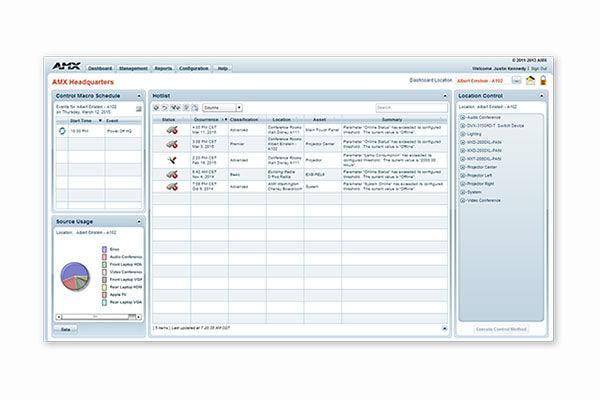Click the Premier classification cell

[x=247, y=144]
